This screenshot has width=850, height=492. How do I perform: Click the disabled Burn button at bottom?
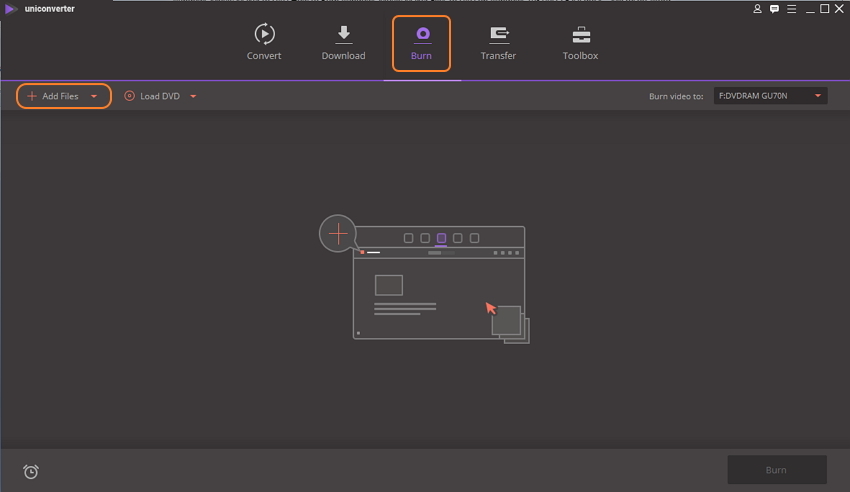pyautogui.click(x=776, y=470)
